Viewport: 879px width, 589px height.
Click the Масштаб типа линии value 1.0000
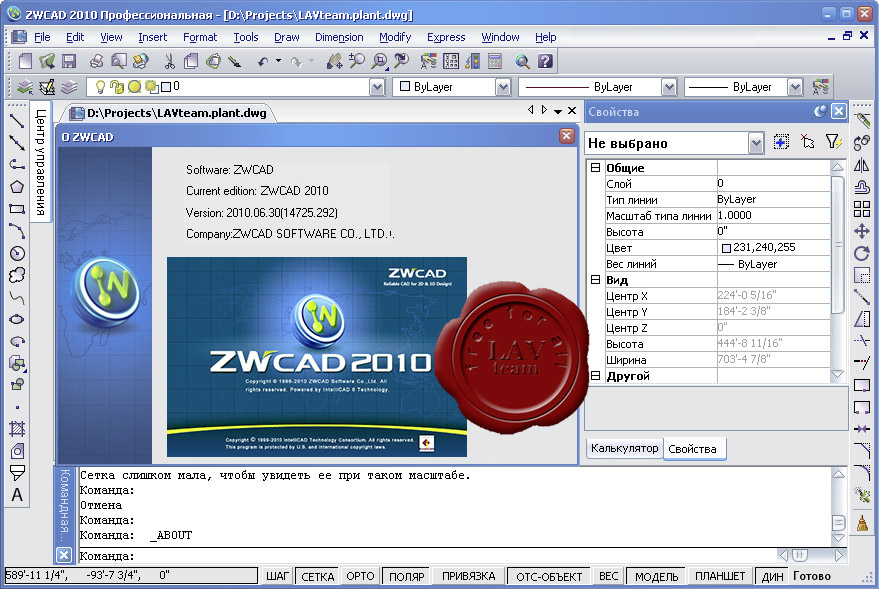point(774,216)
